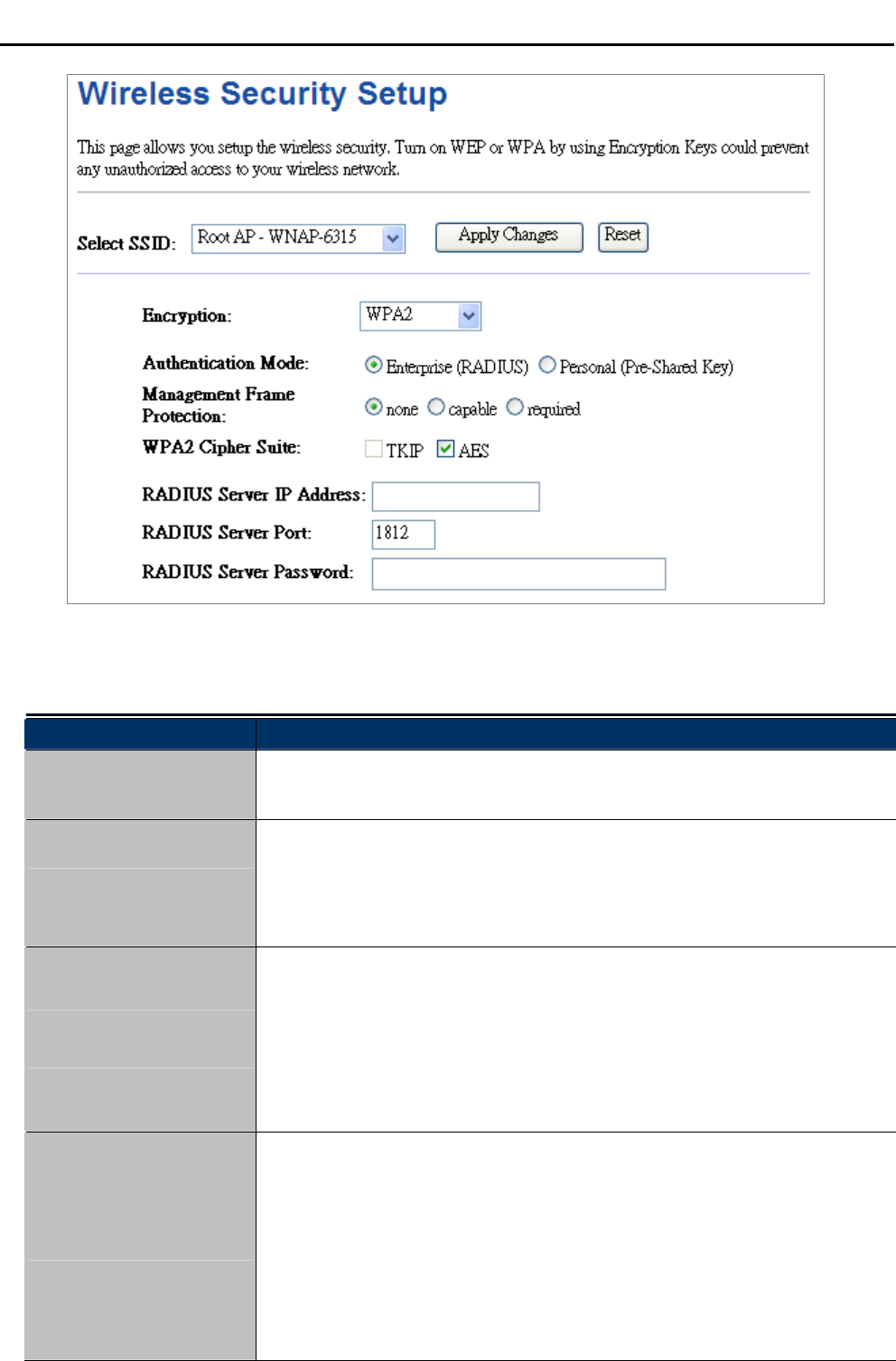Open the Encryption WPA2 dropdown
Image resolution: width=896 pixels, height=1361 pixels.
coord(420,316)
